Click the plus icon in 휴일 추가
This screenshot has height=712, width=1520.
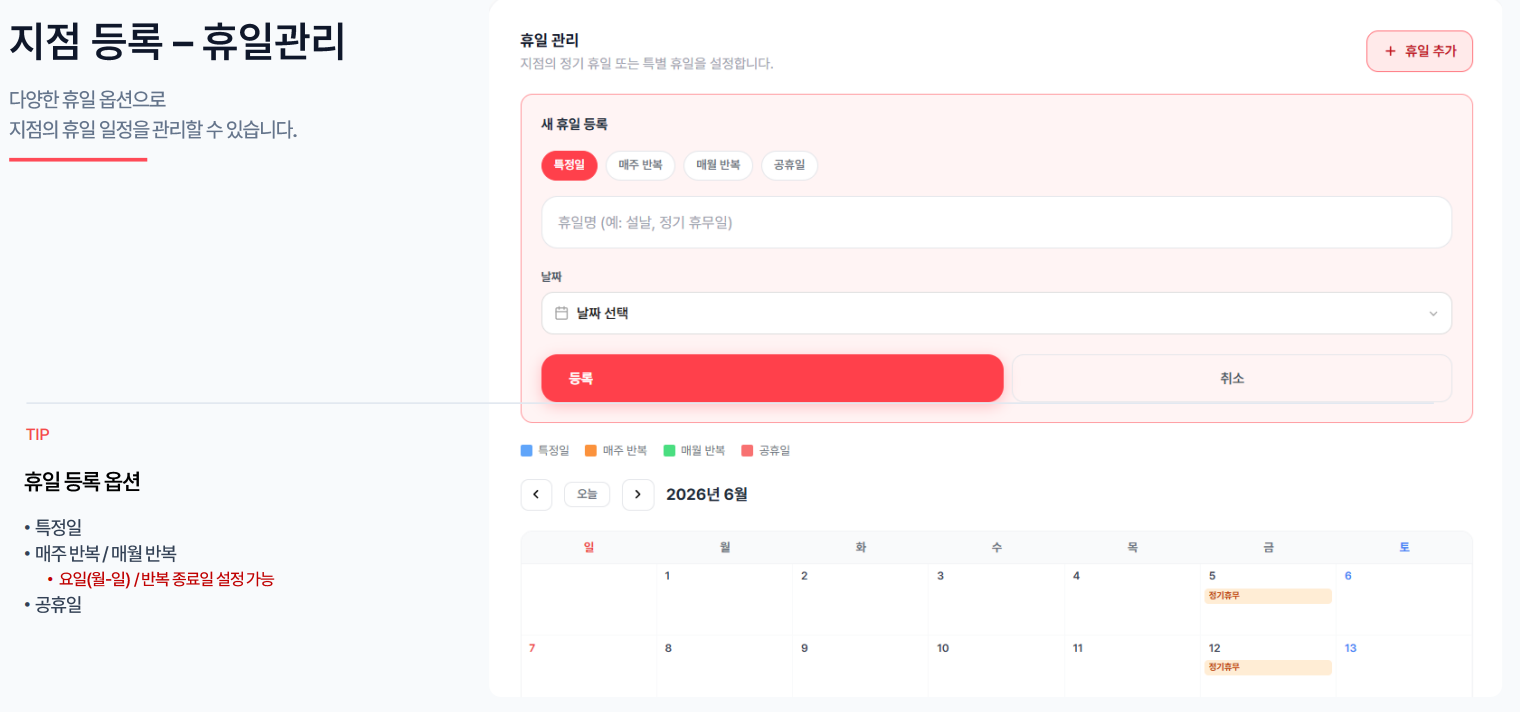pyautogui.click(x=1389, y=51)
